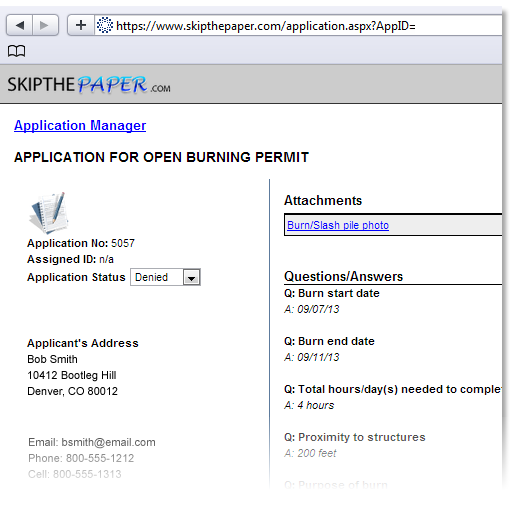Select the Burn end date answer 09/11/13
Image resolution: width=512 pixels, height=510 pixels.
(x=318, y=357)
